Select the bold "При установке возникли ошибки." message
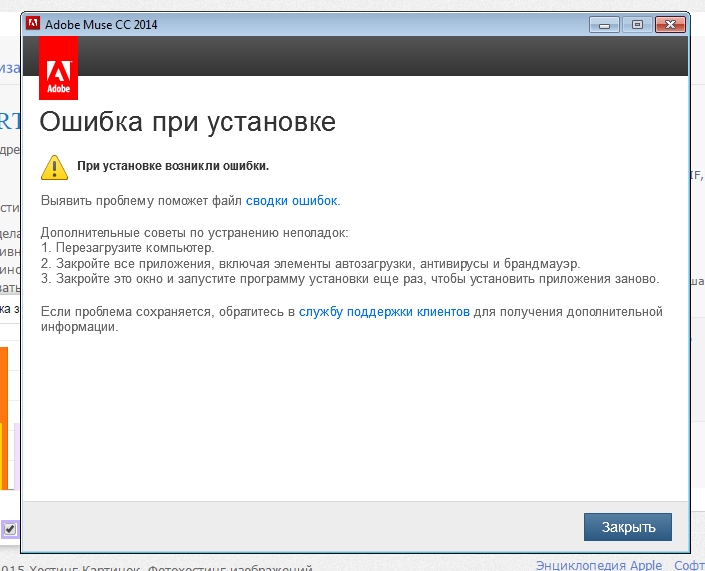The width and height of the screenshot is (705, 571). 173,166
